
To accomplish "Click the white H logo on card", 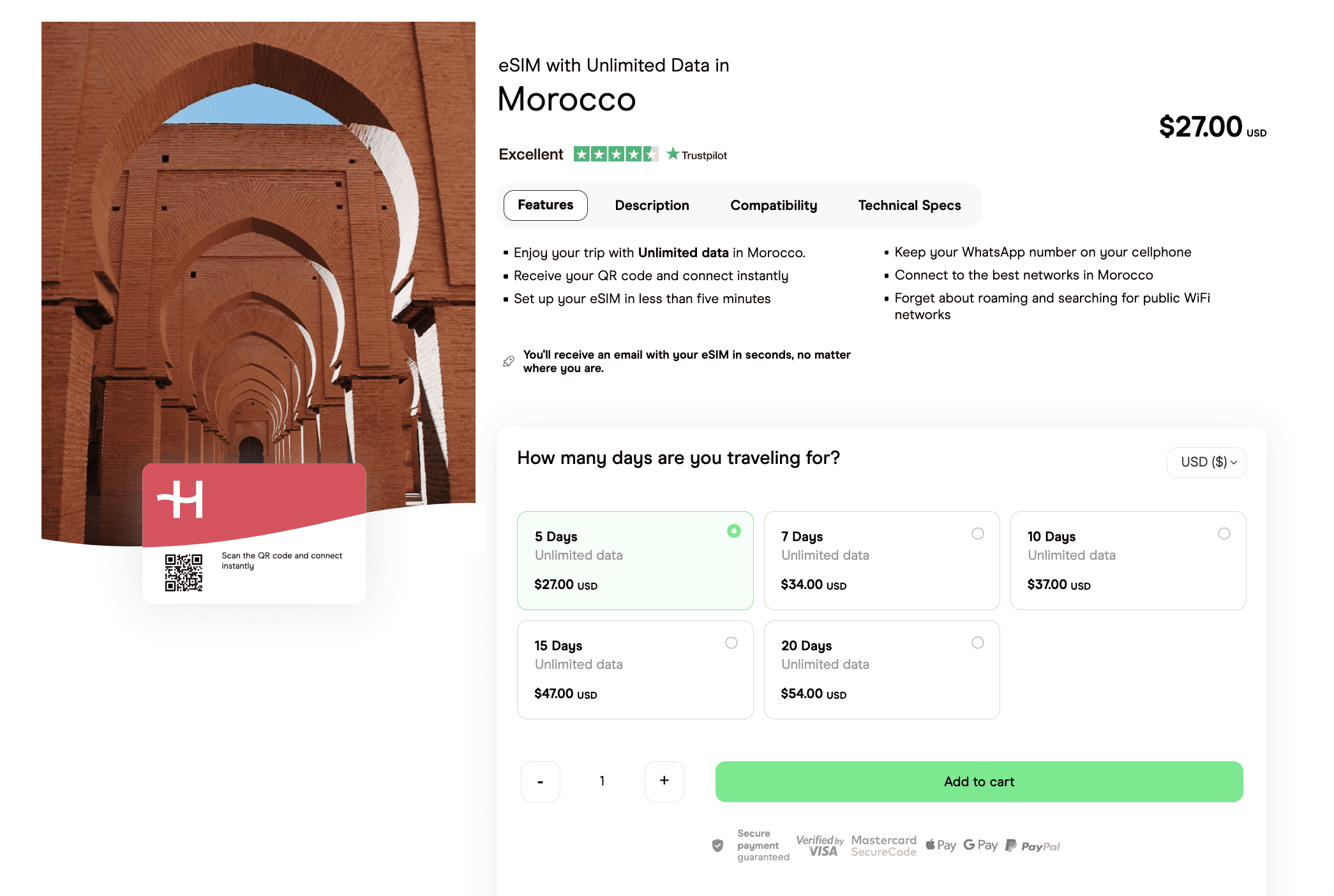I will (181, 499).
